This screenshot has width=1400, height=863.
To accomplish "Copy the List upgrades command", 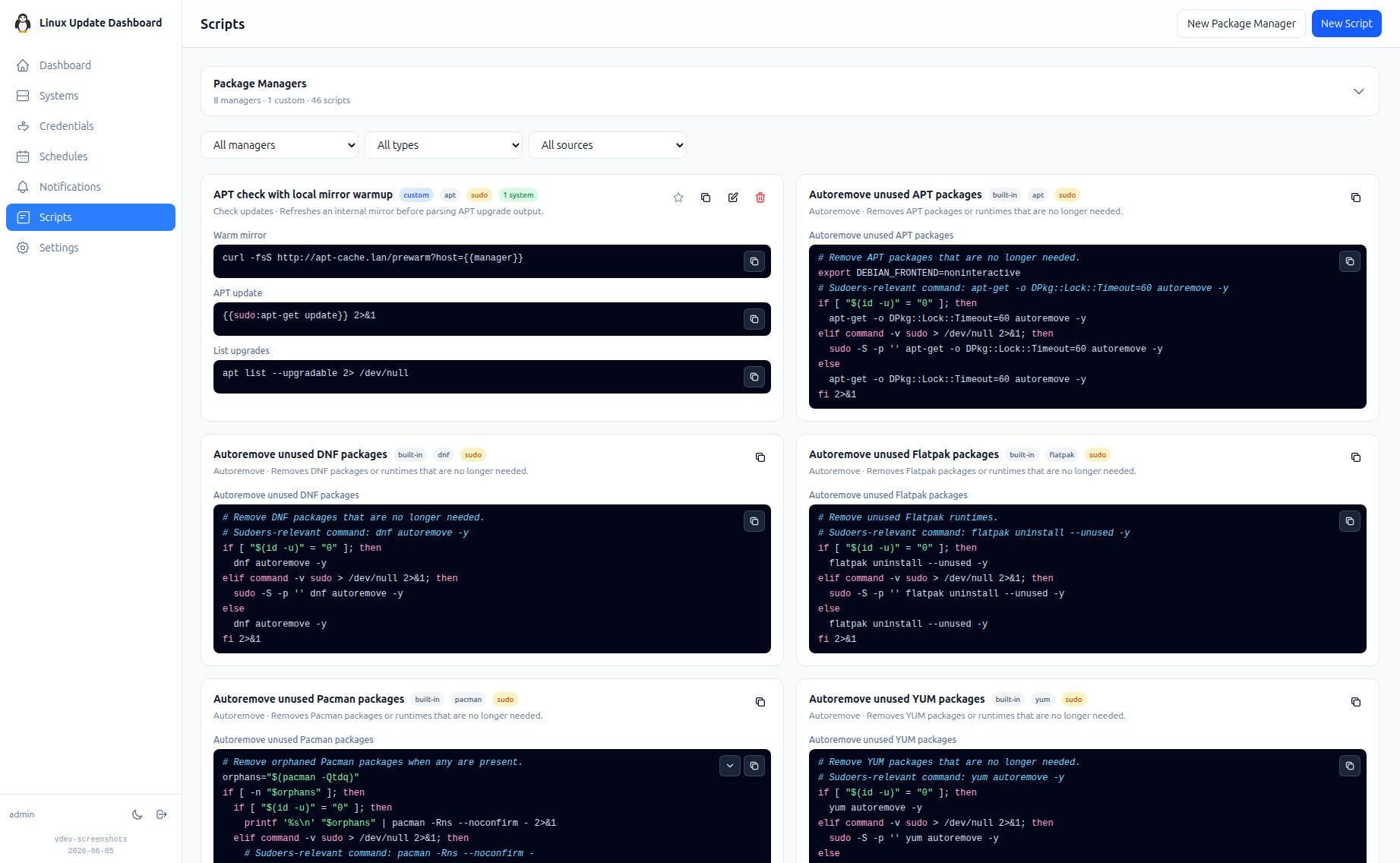I will [754, 377].
